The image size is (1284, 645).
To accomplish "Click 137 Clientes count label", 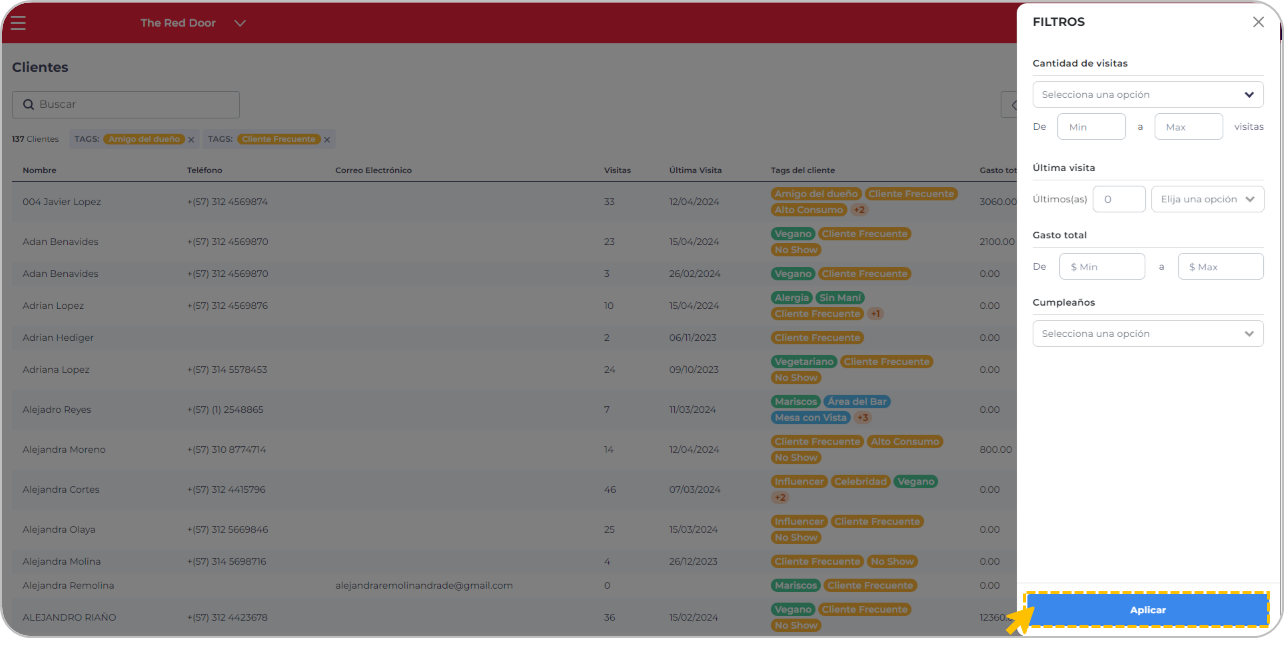I will click(35, 140).
